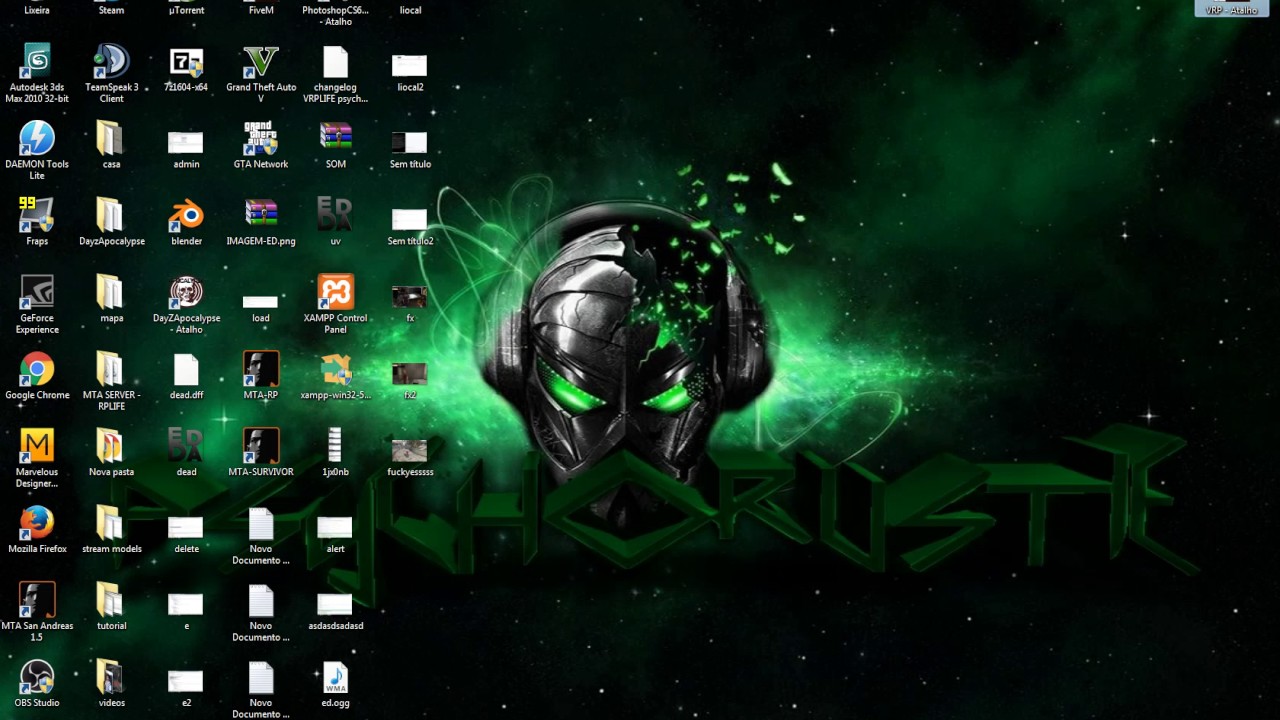
Task: Open the tutorial folder
Action: (109, 601)
